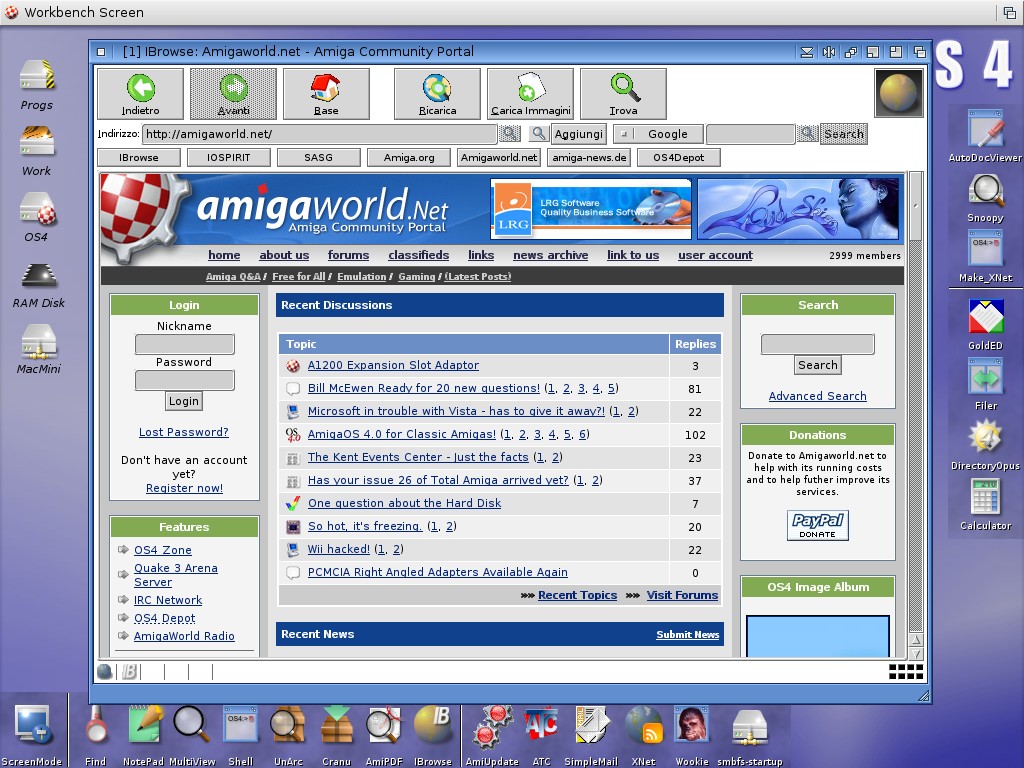Click the Visit Forums link
1024x768 pixels.
coord(682,596)
